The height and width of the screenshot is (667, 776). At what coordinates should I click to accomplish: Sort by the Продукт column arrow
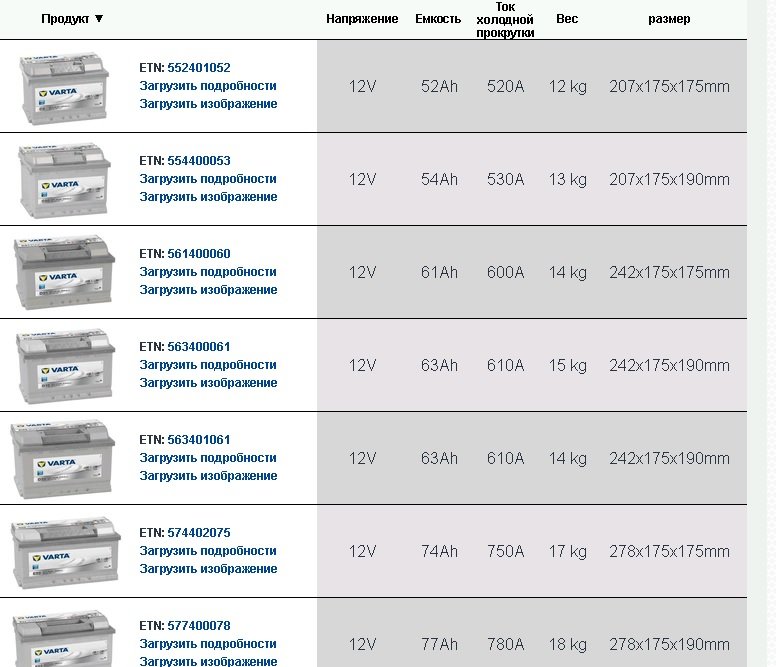pos(99,19)
